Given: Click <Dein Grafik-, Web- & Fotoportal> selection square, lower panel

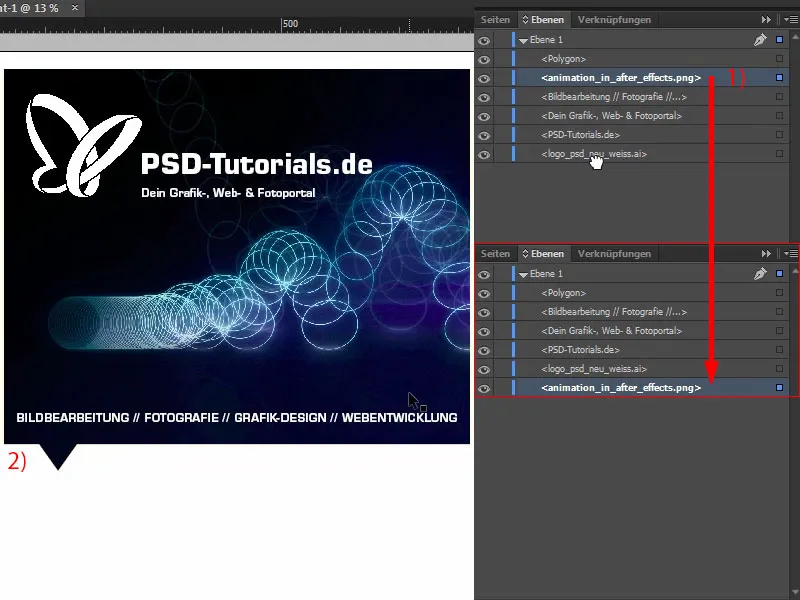Looking at the screenshot, I should pos(779,331).
